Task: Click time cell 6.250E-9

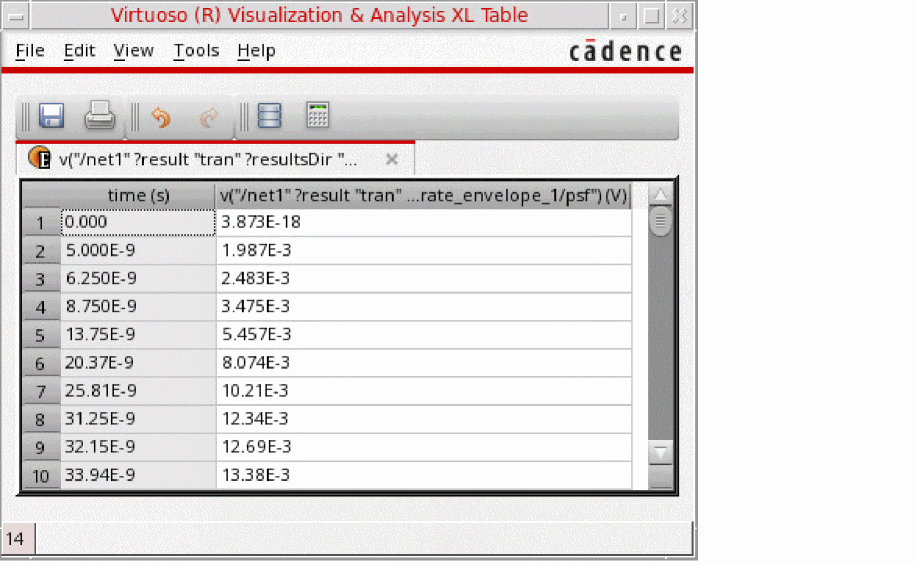Action: click(138, 279)
